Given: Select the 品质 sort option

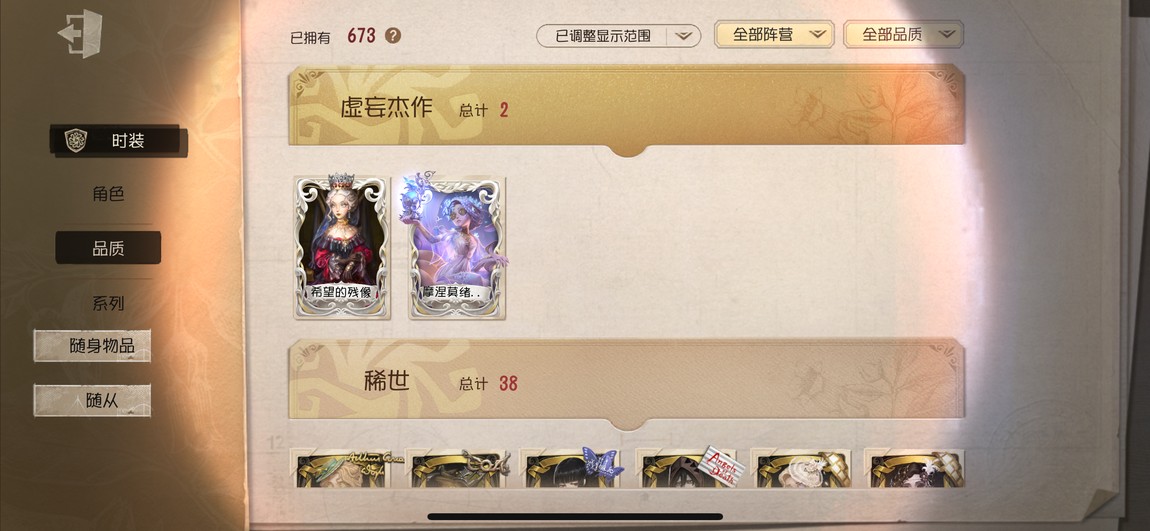Looking at the screenshot, I should pyautogui.click(x=108, y=248).
